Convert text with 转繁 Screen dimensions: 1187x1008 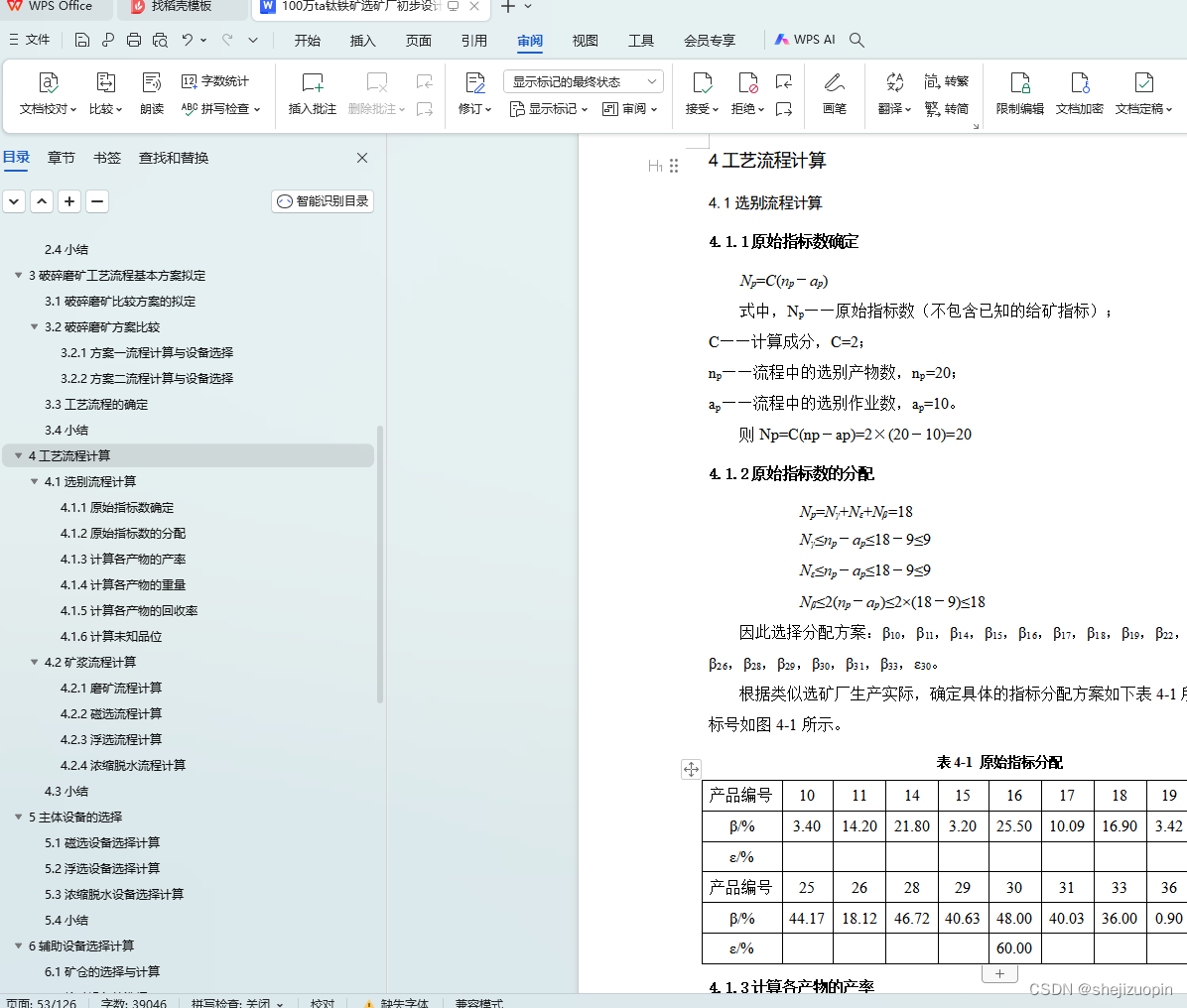pyautogui.click(x=946, y=81)
